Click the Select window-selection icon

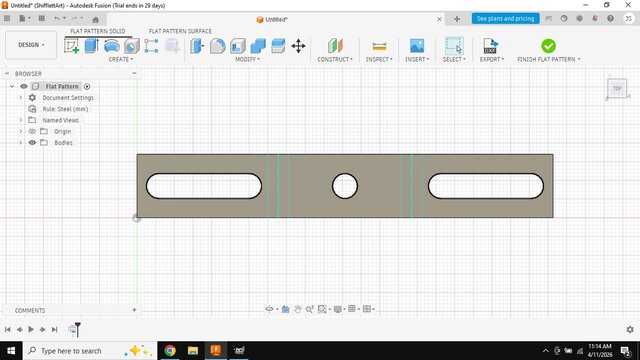(x=454, y=46)
